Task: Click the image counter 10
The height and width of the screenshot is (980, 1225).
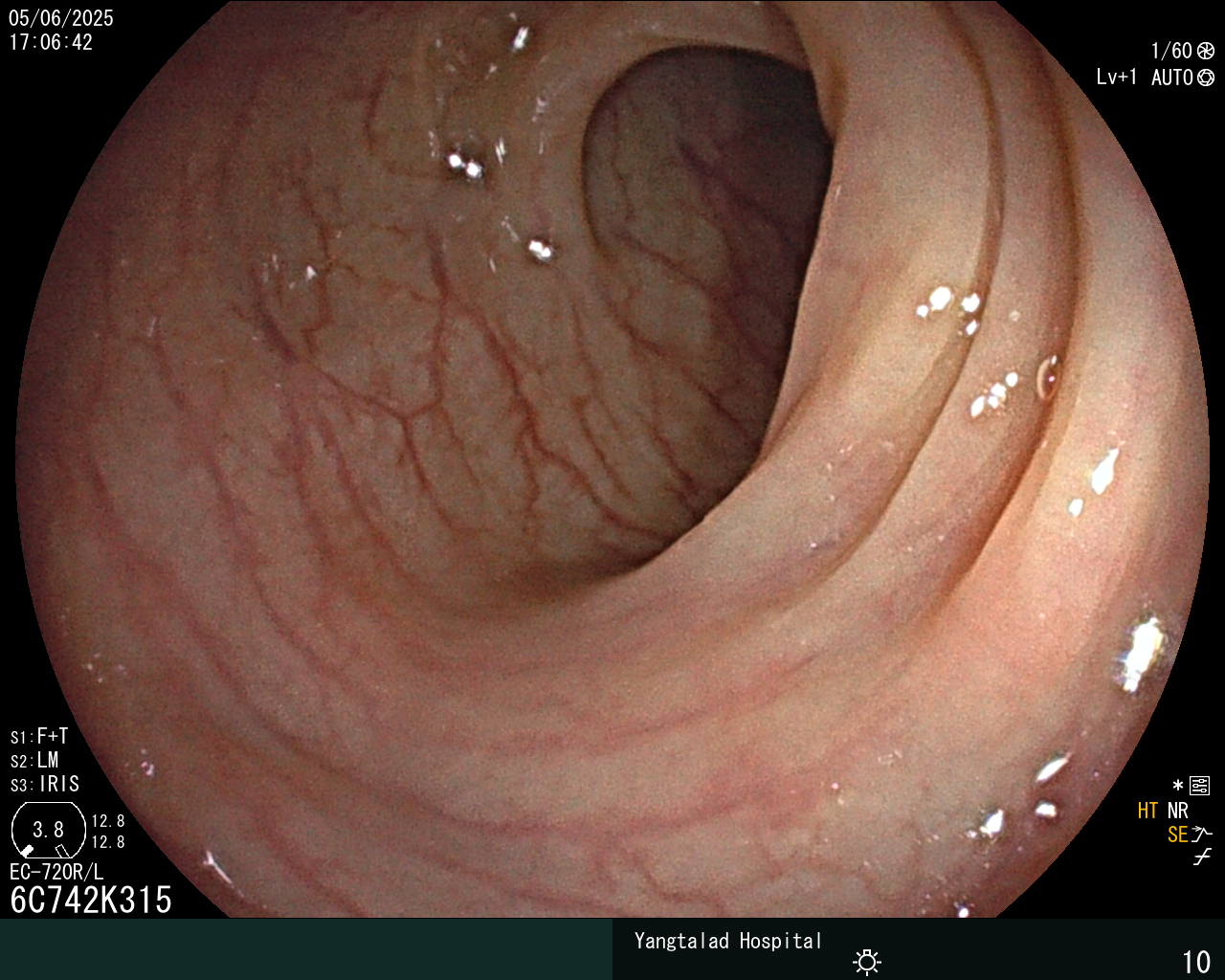Action: click(1196, 961)
